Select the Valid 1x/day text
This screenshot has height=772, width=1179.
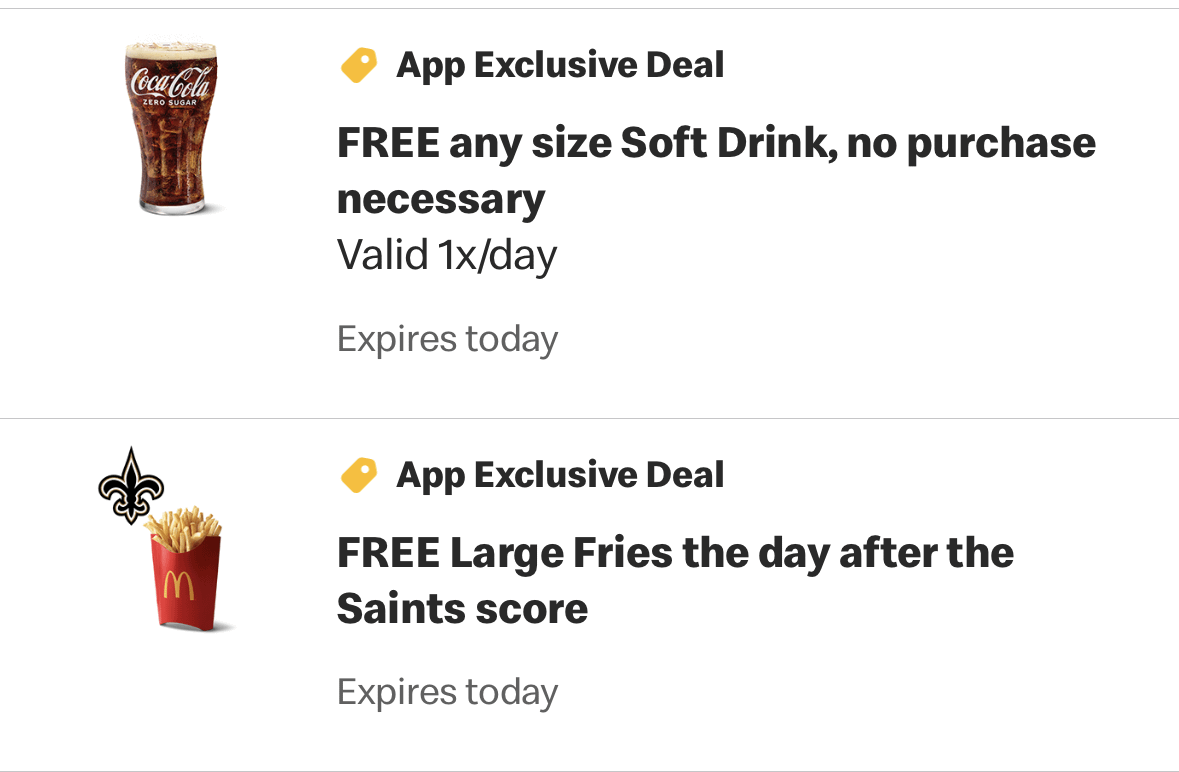tap(446, 254)
